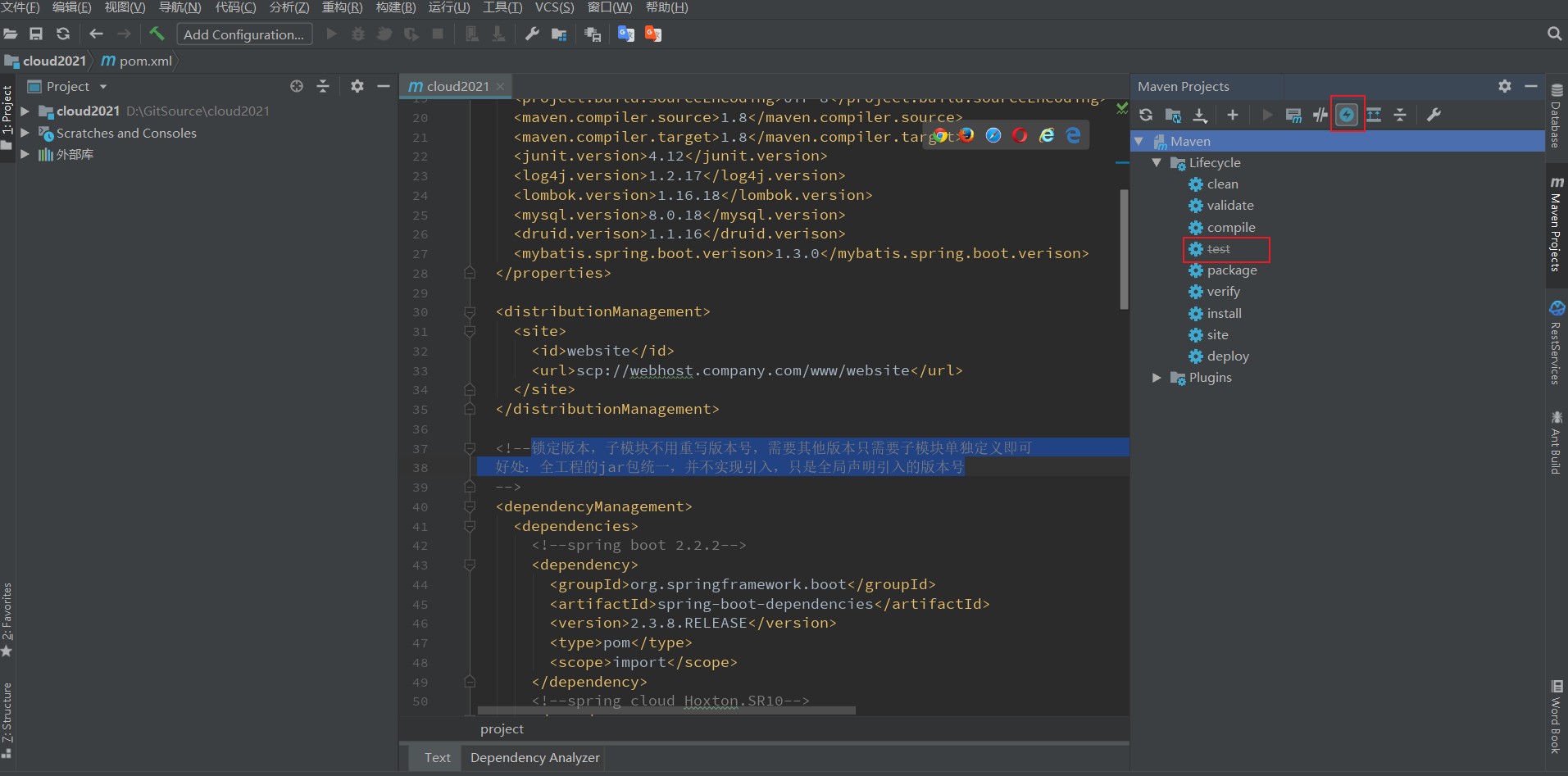
Task: Click the Search Everywhere magnifier icon
Action: pyautogui.click(x=1554, y=34)
